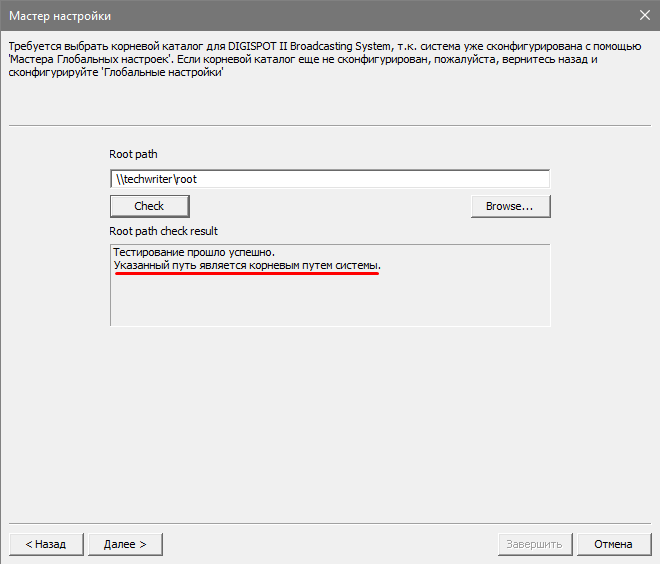Cancel the wizard with Отмена
660x564 pixels.
click(x=613, y=544)
